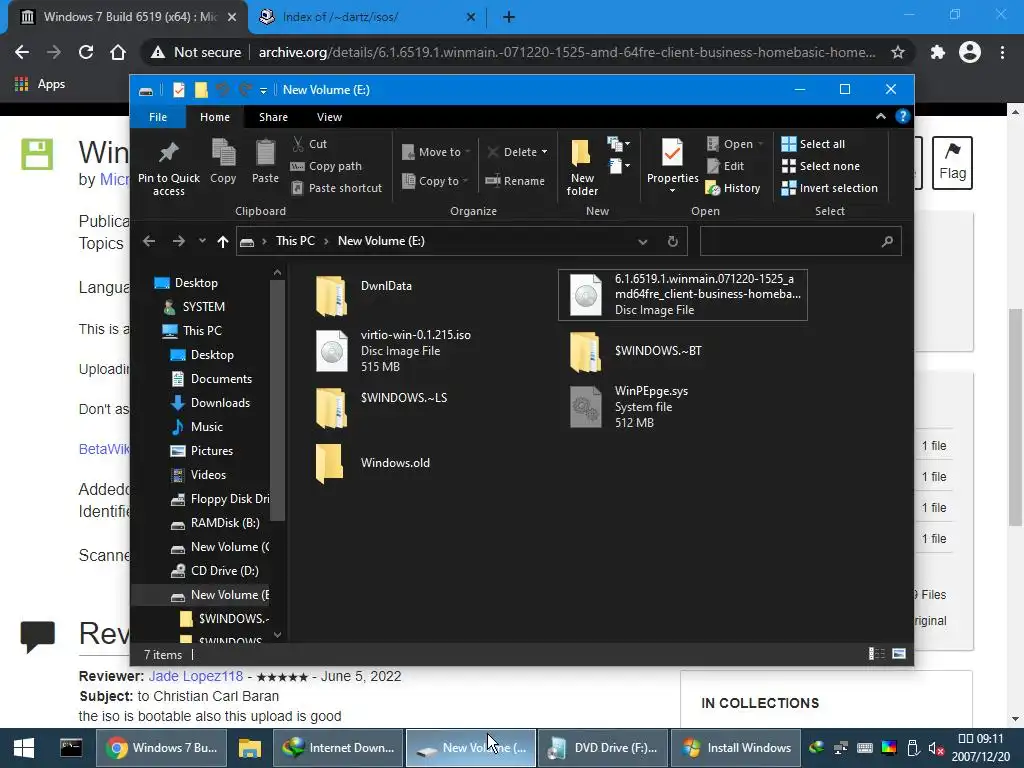Image resolution: width=1024 pixels, height=768 pixels.
Task: Click the Rename command
Action: pos(515,181)
